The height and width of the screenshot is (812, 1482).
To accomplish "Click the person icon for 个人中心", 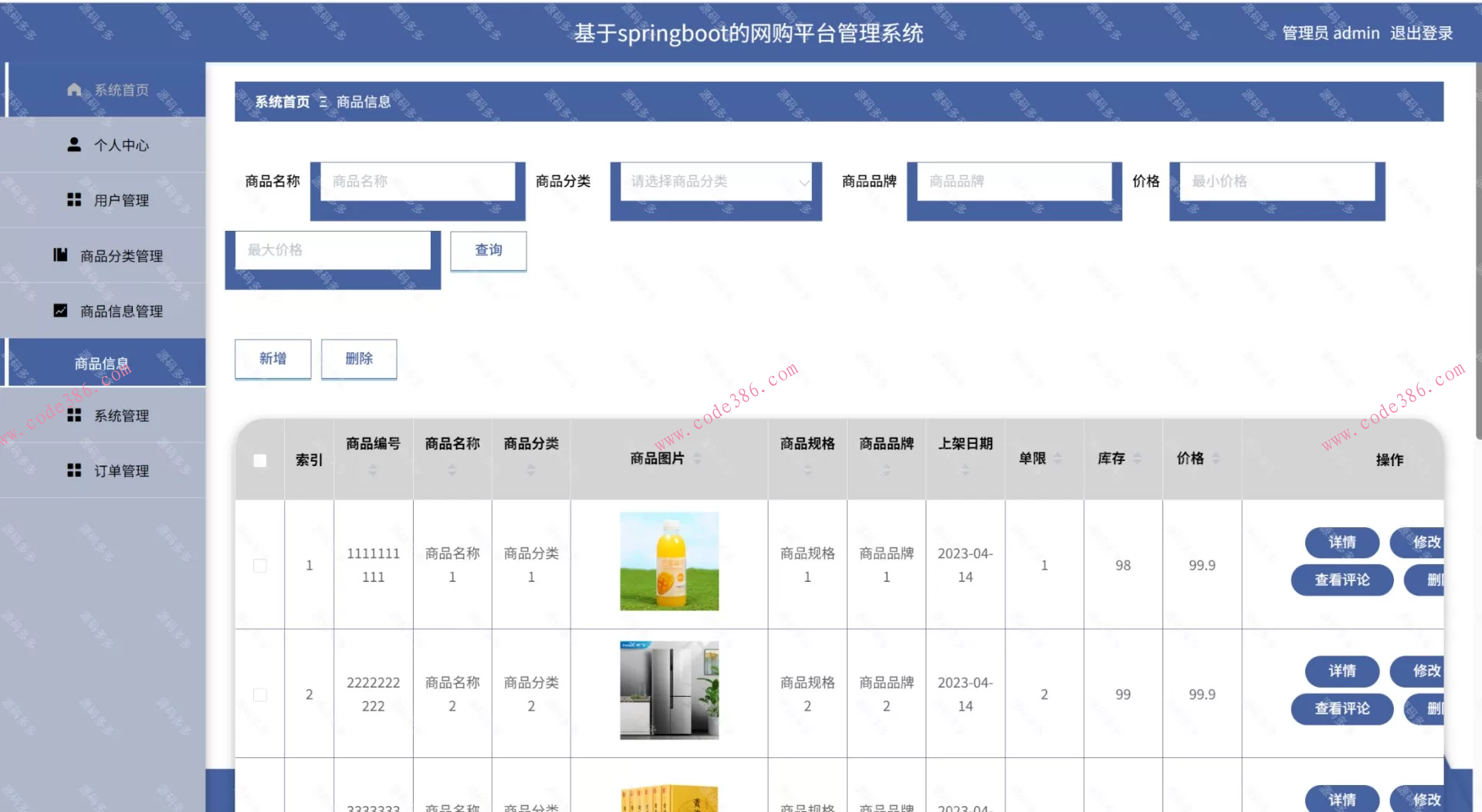I will coord(74,144).
